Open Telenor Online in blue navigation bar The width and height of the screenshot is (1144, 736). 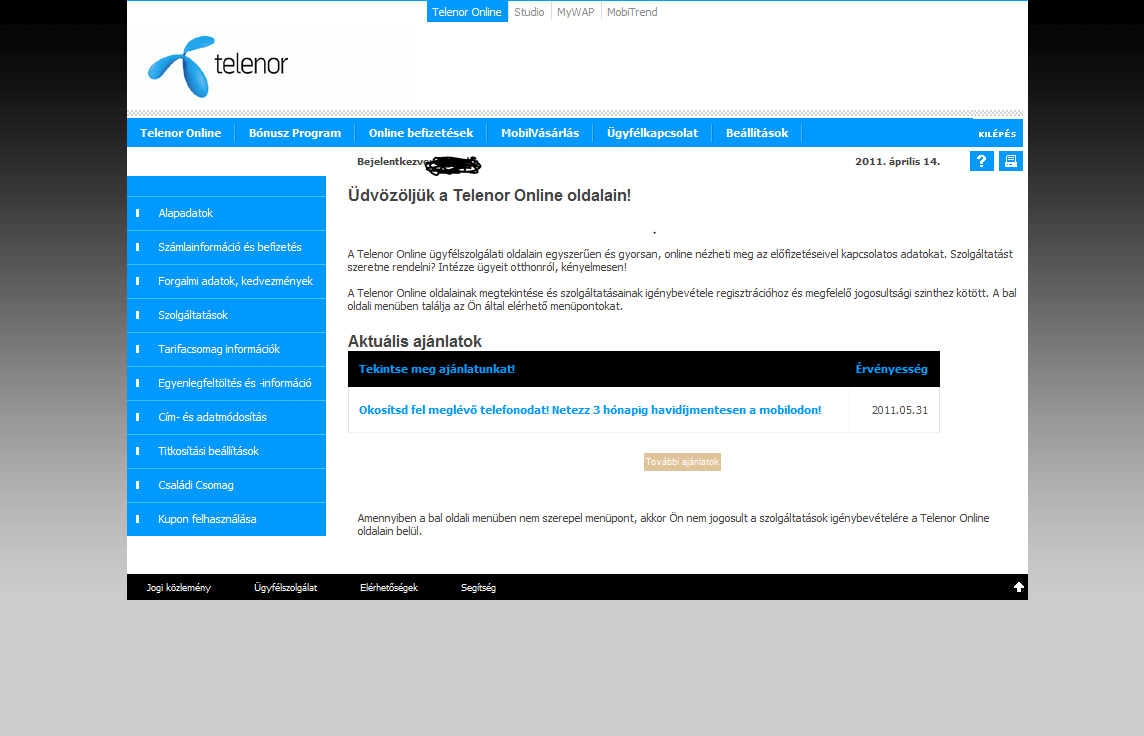pyautogui.click(x=180, y=133)
